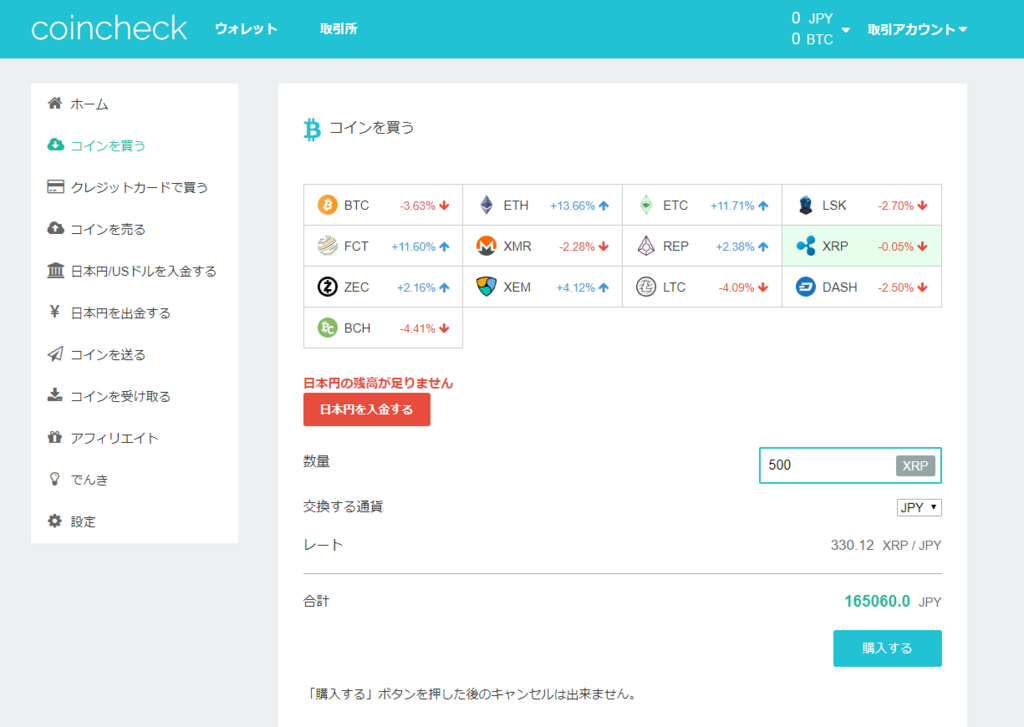
Task: Click the credit card icon in sidebar
Action: [x=56, y=187]
